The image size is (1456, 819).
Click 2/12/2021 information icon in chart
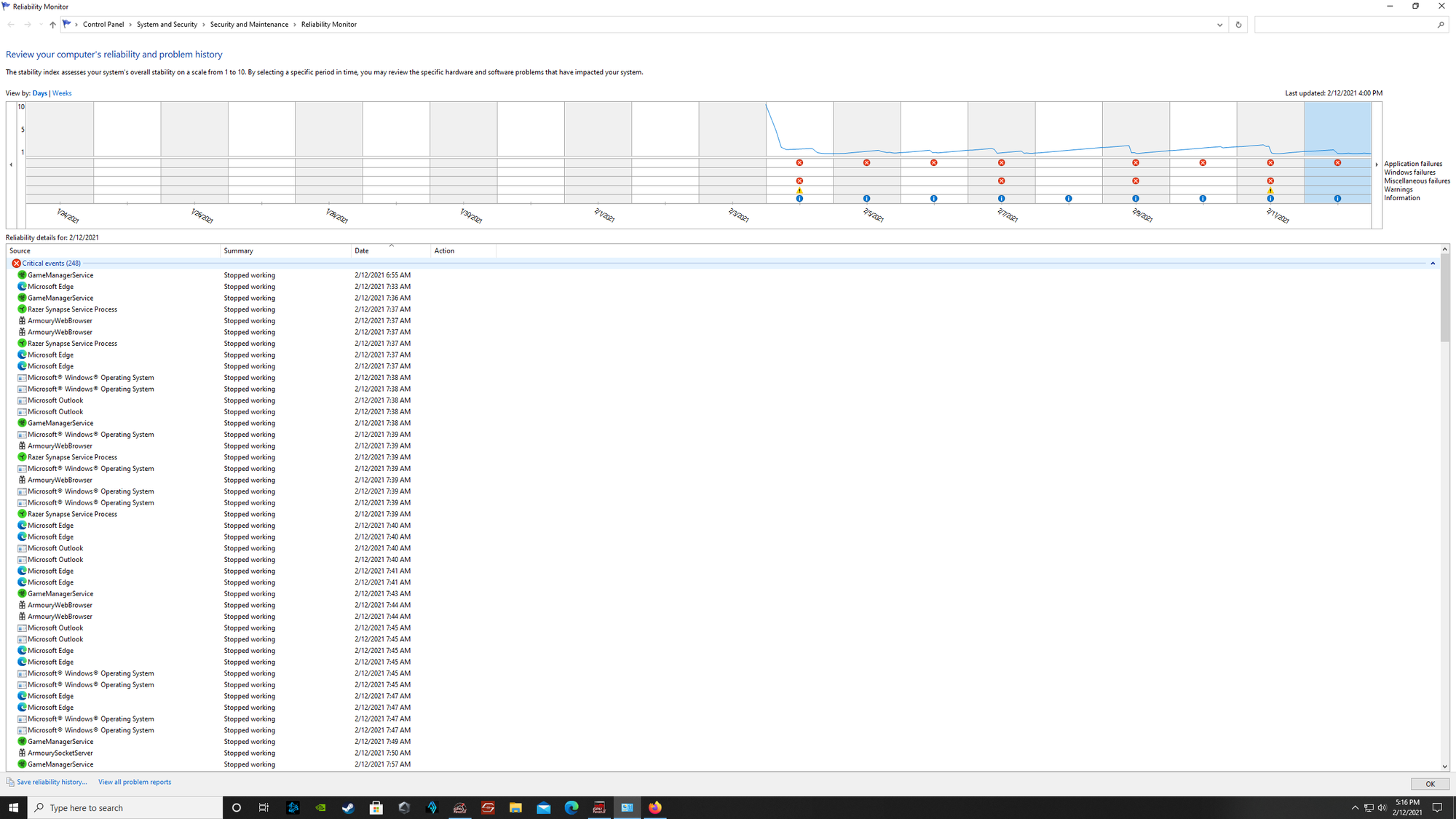pos(1337,199)
